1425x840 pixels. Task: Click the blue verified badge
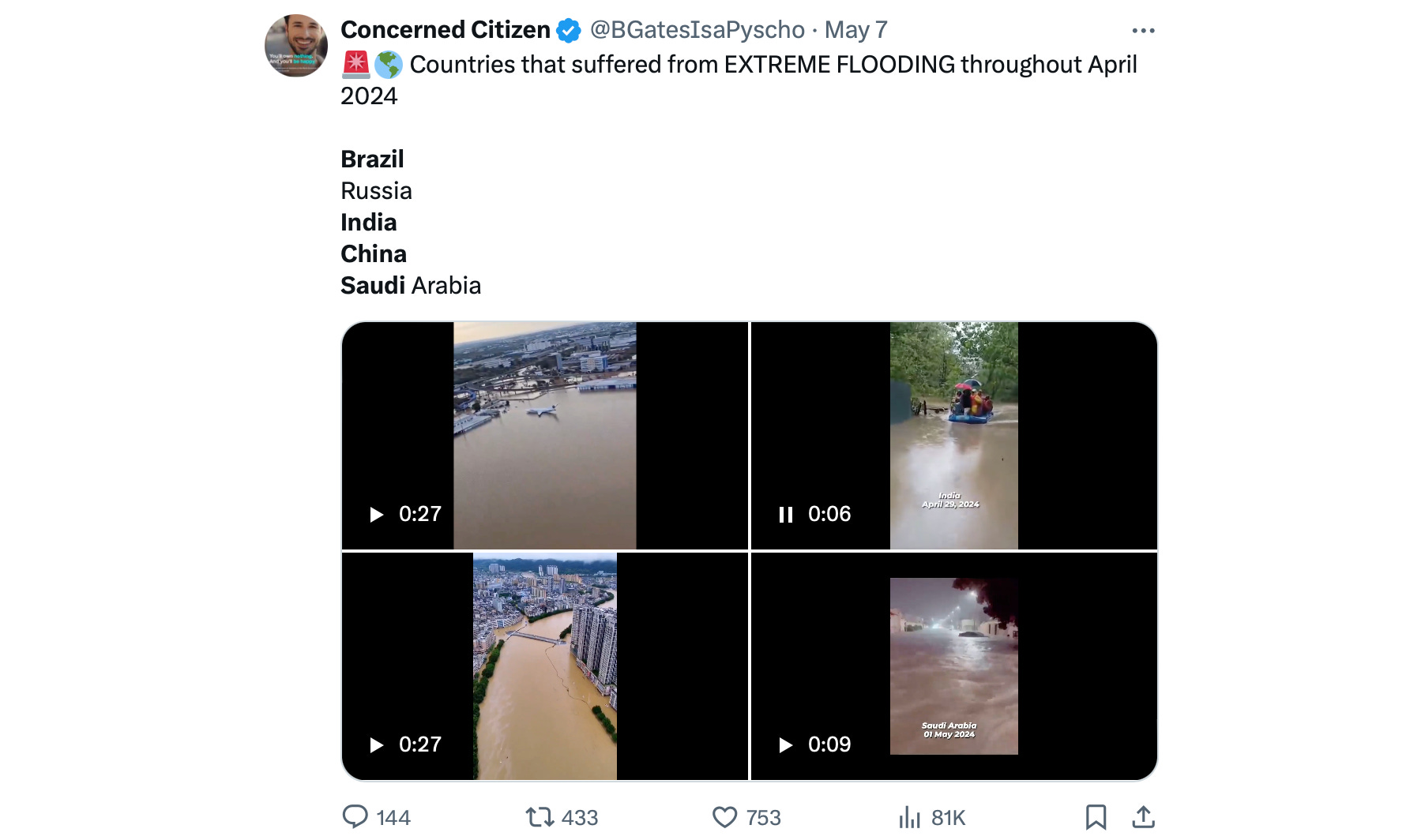pyautogui.click(x=569, y=31)
